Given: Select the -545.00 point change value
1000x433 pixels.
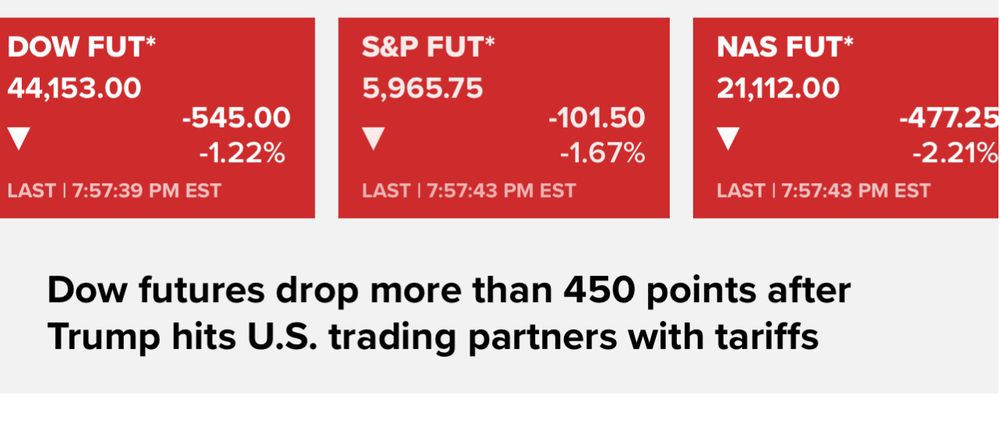Looking at the screenshot, I should click(x=236, y=119).
